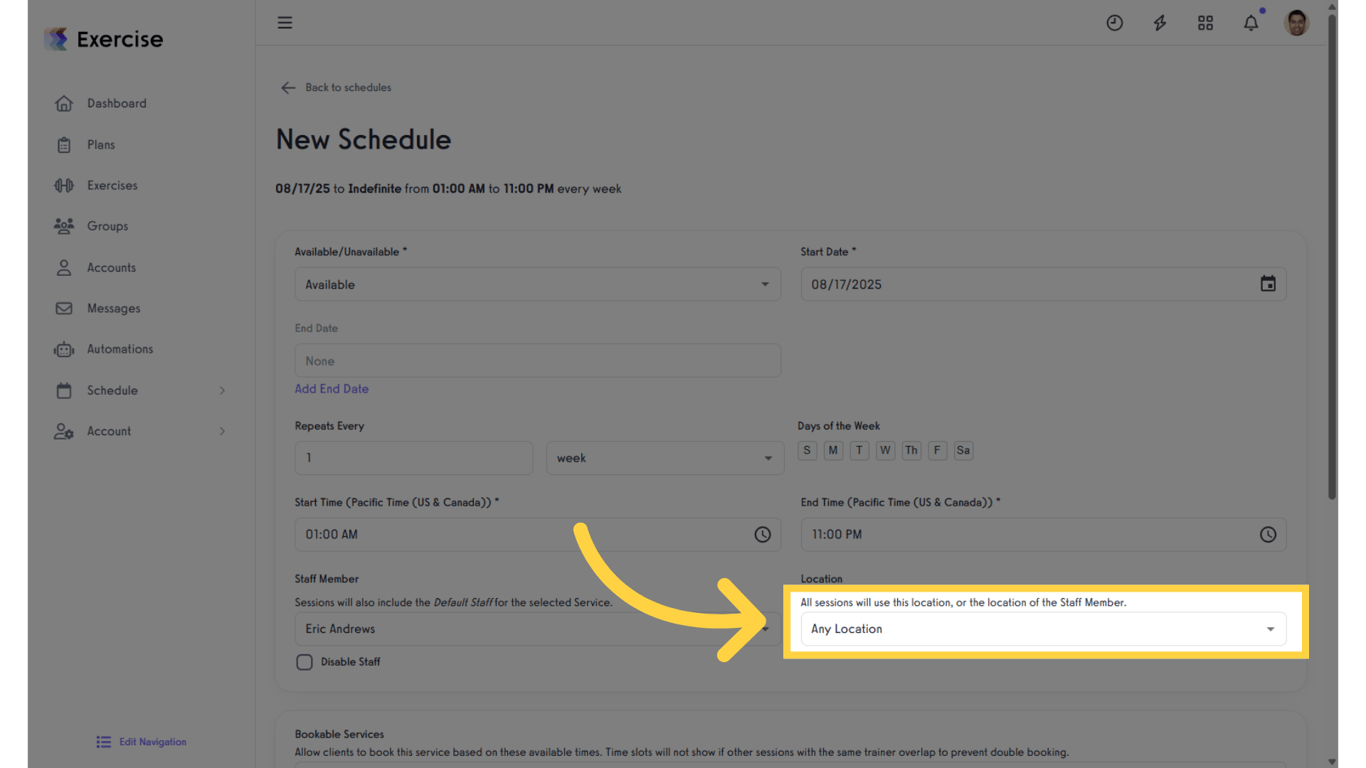
Task: Toggle Thursday (Th) day of the week
Action: 911,450
